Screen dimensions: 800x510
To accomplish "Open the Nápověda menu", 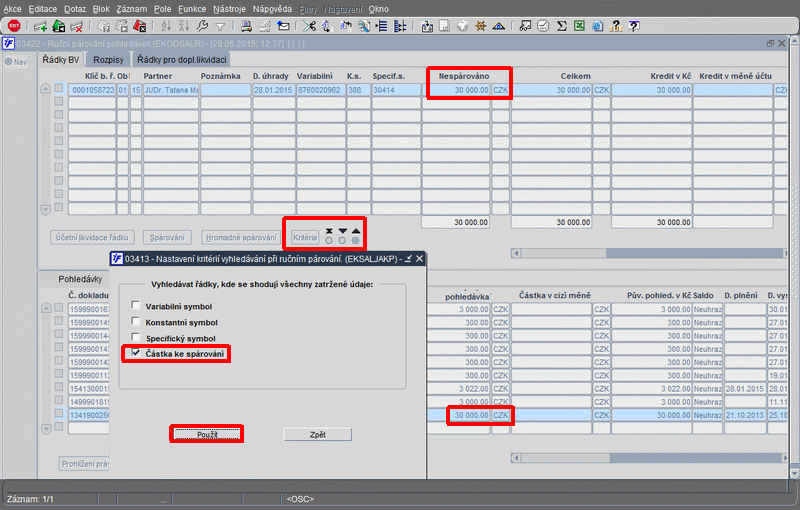I will [x=272, y=9].
